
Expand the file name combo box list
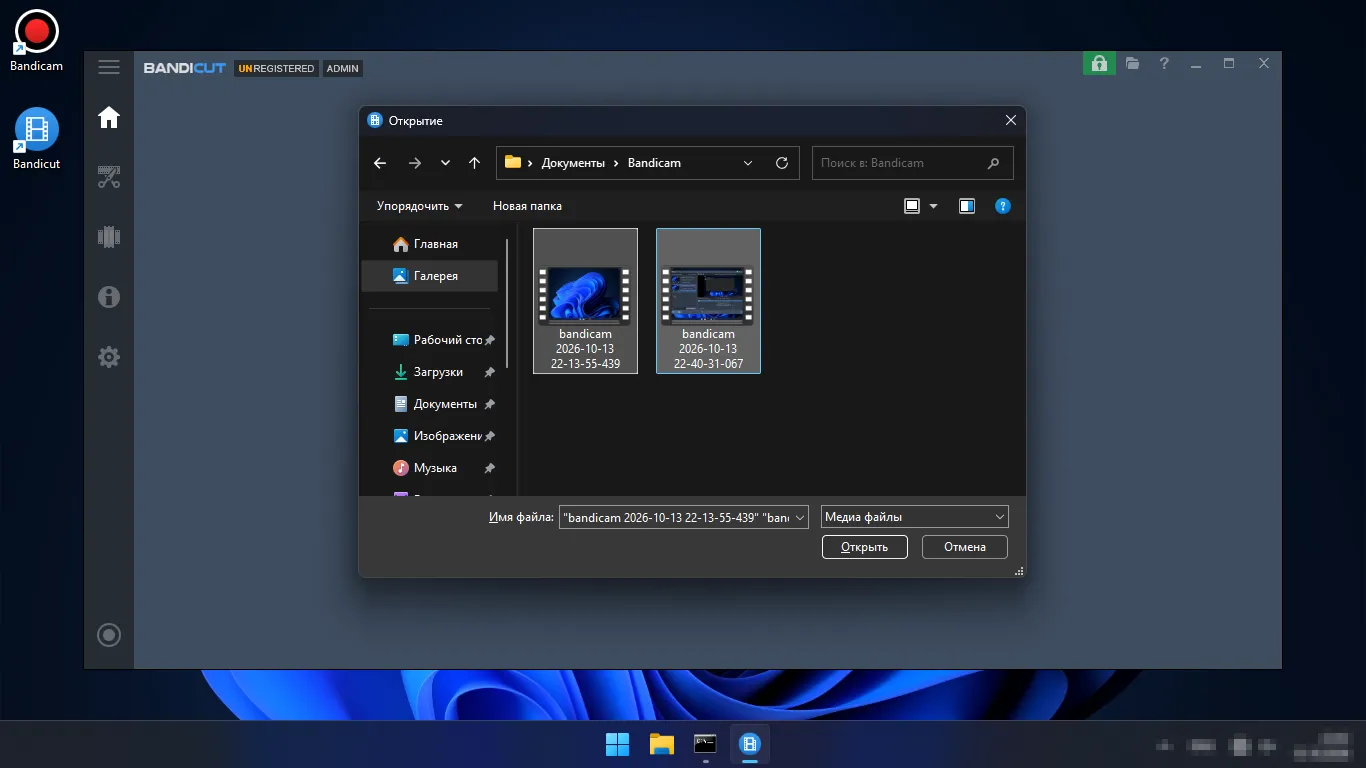pyautogui.click(x=800, y=518)
